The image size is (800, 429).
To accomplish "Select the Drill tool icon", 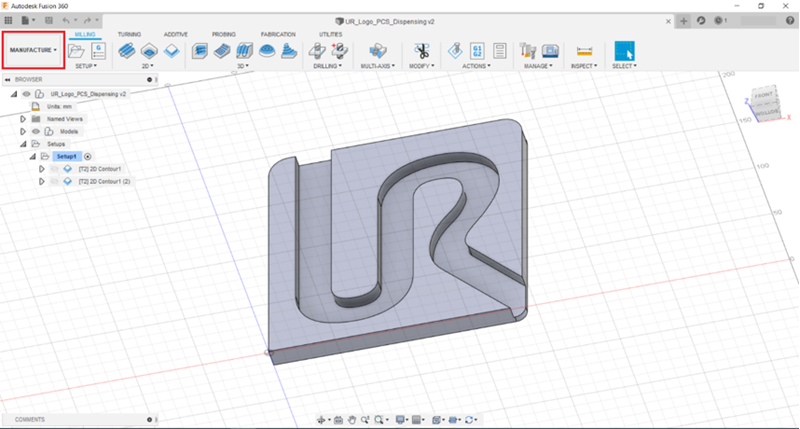I will pyautogui.click(x=317, y=51).
